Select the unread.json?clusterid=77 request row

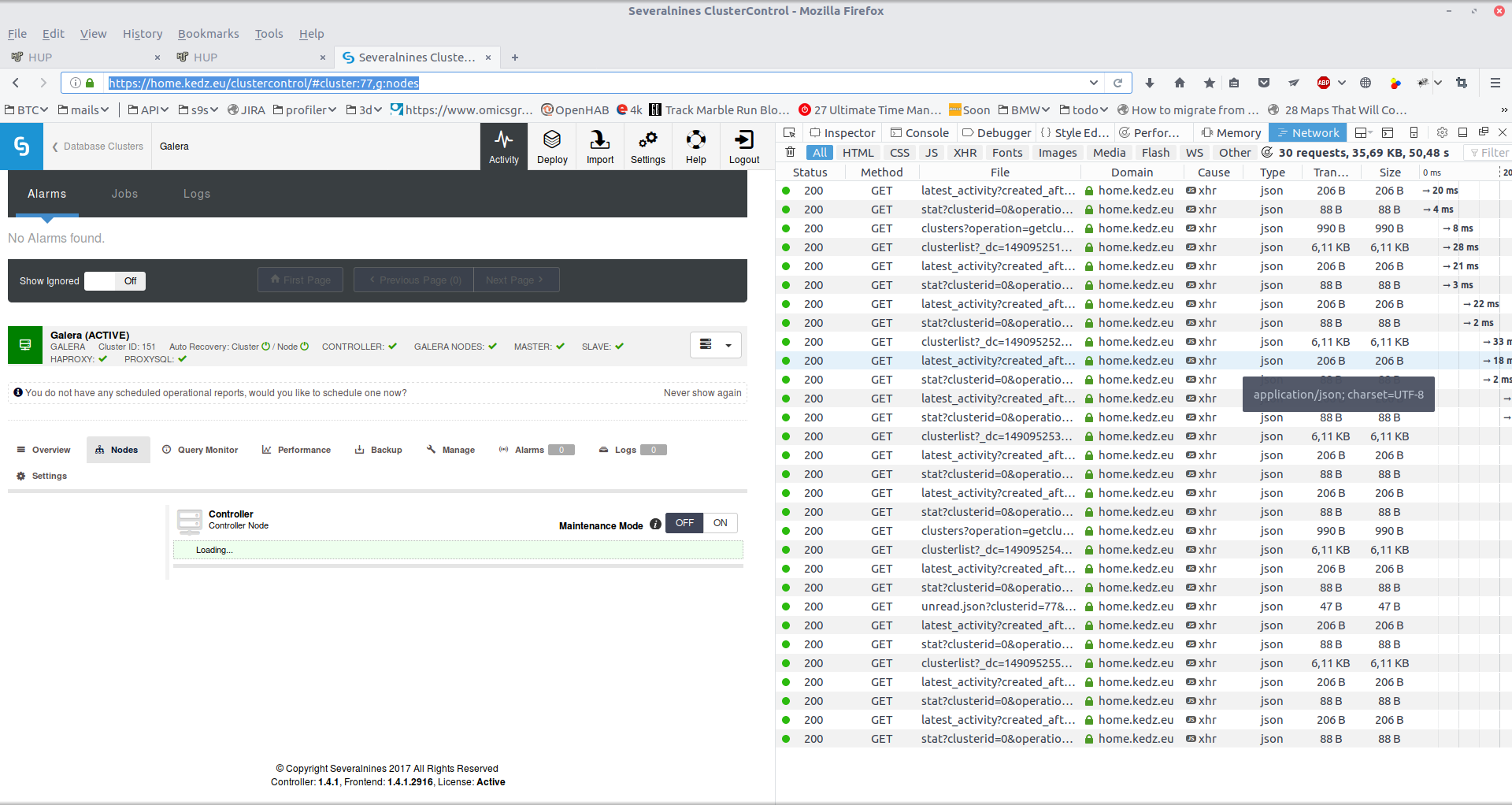point(1142,607)
